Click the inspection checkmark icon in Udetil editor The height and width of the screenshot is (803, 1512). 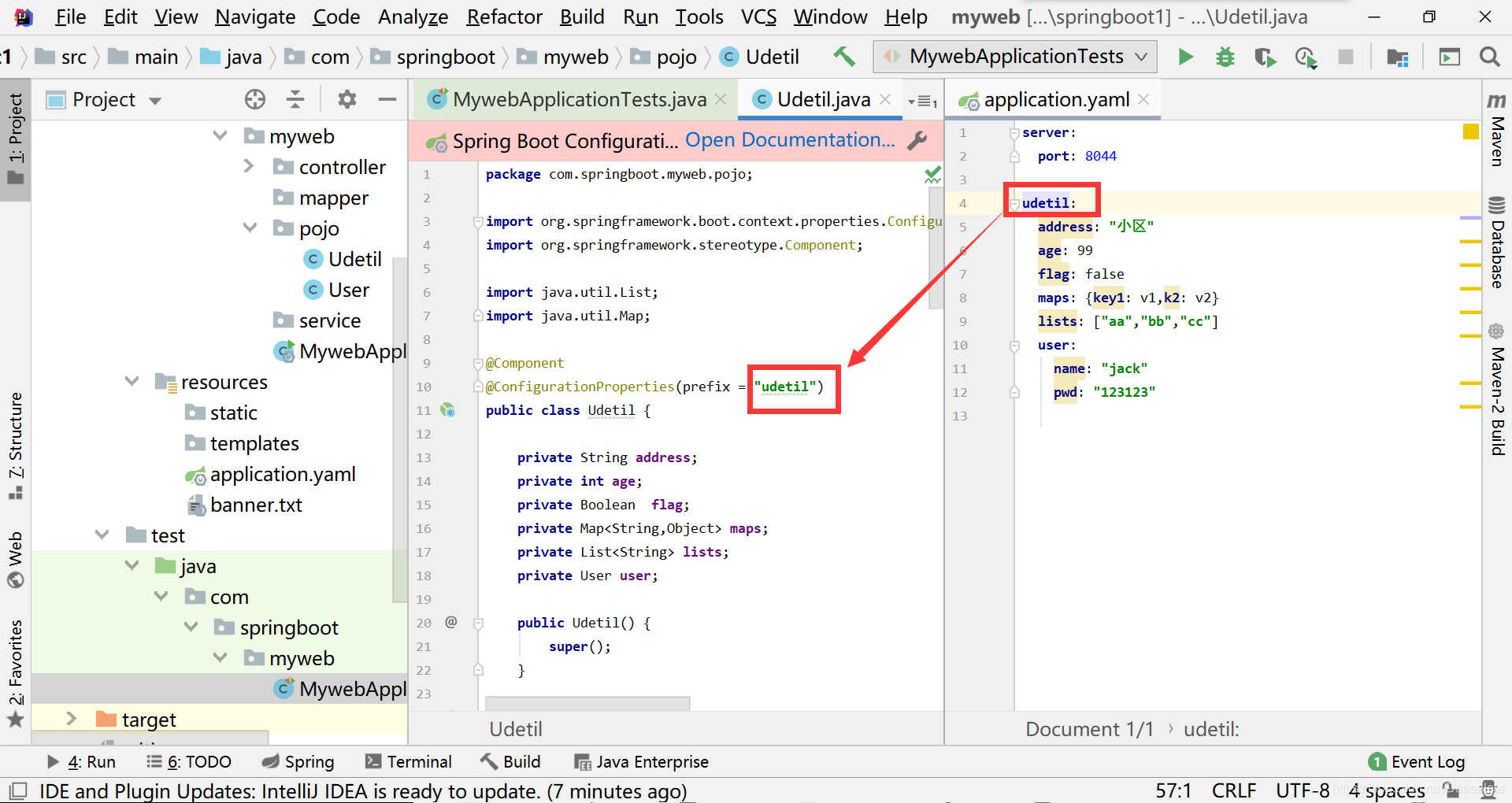[932, 175]
